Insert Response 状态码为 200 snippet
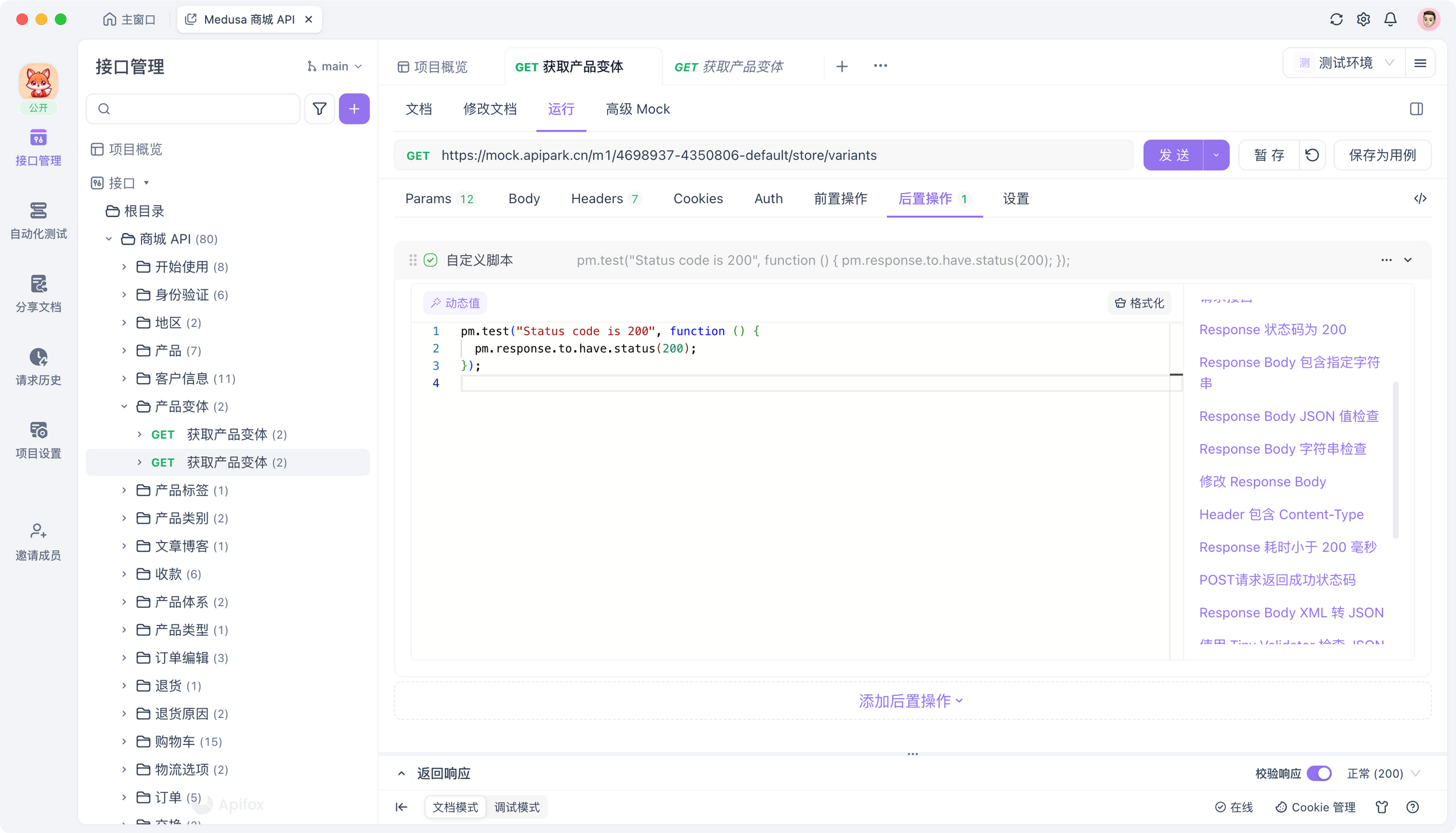 pos(1272,329)
